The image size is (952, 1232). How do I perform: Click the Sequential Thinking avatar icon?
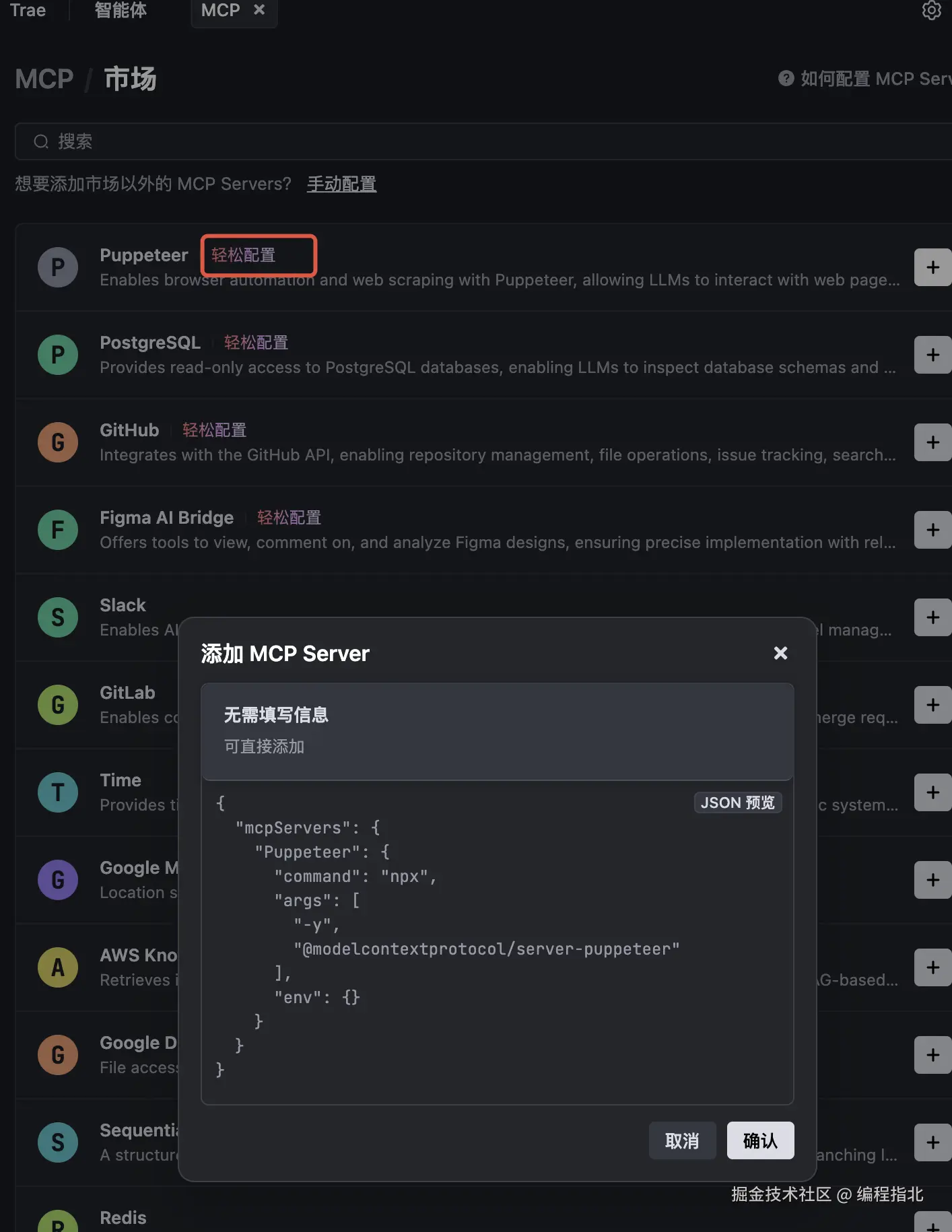(58, 1142)
